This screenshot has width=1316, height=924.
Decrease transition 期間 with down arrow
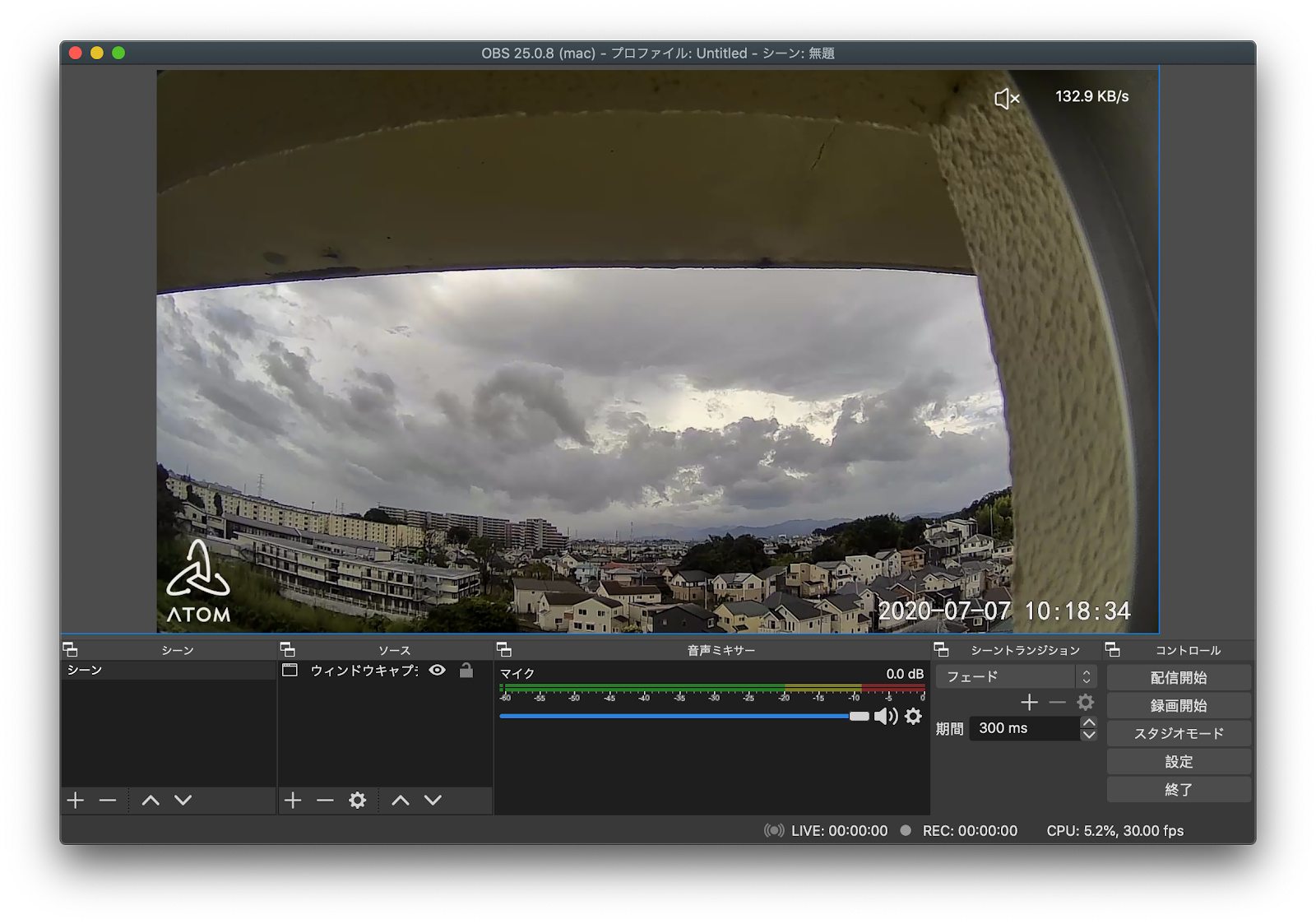1089,735
